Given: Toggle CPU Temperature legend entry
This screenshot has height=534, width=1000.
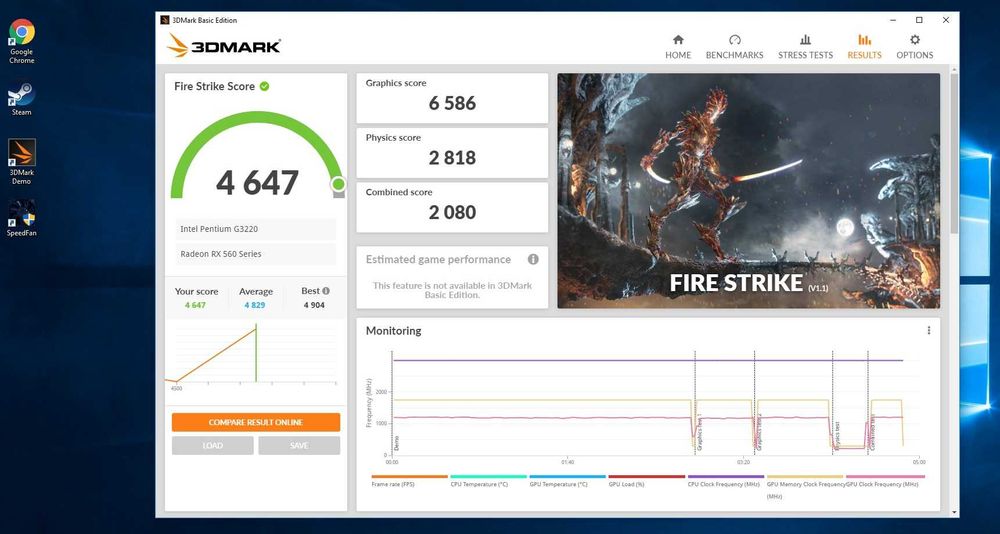Looking at the screenshot, I should click(489, 480).
